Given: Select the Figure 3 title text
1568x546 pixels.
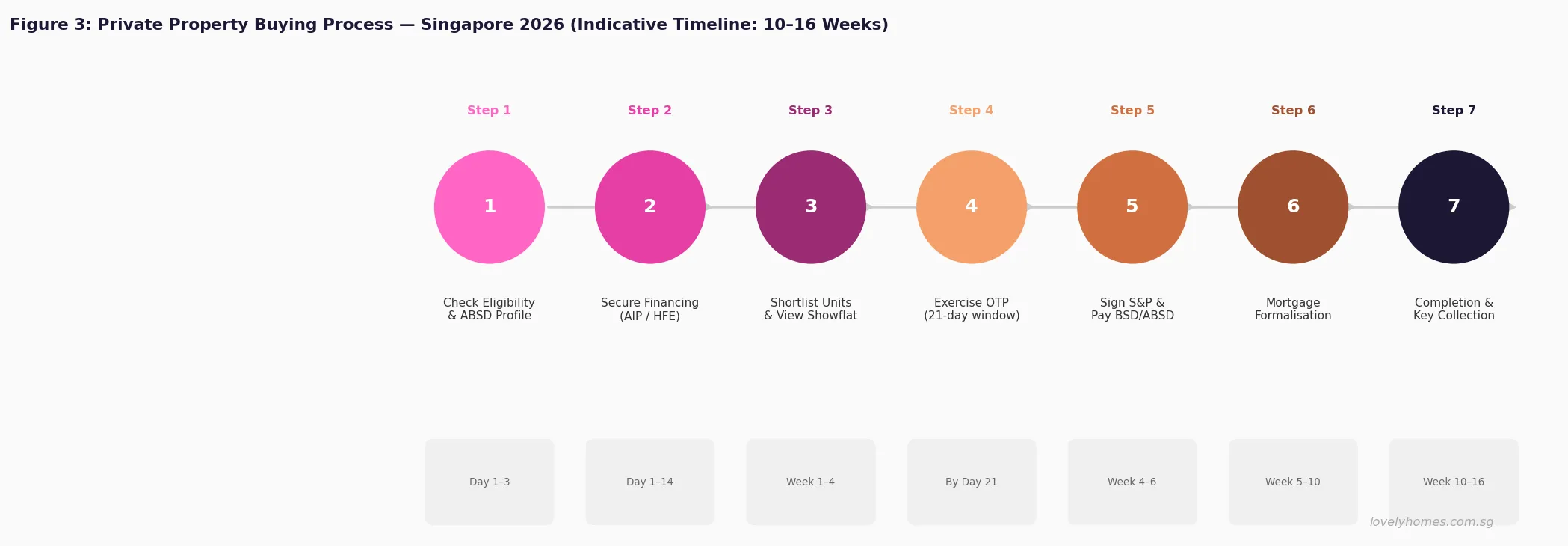Looking at the screenshot, I should click(449, 25).
